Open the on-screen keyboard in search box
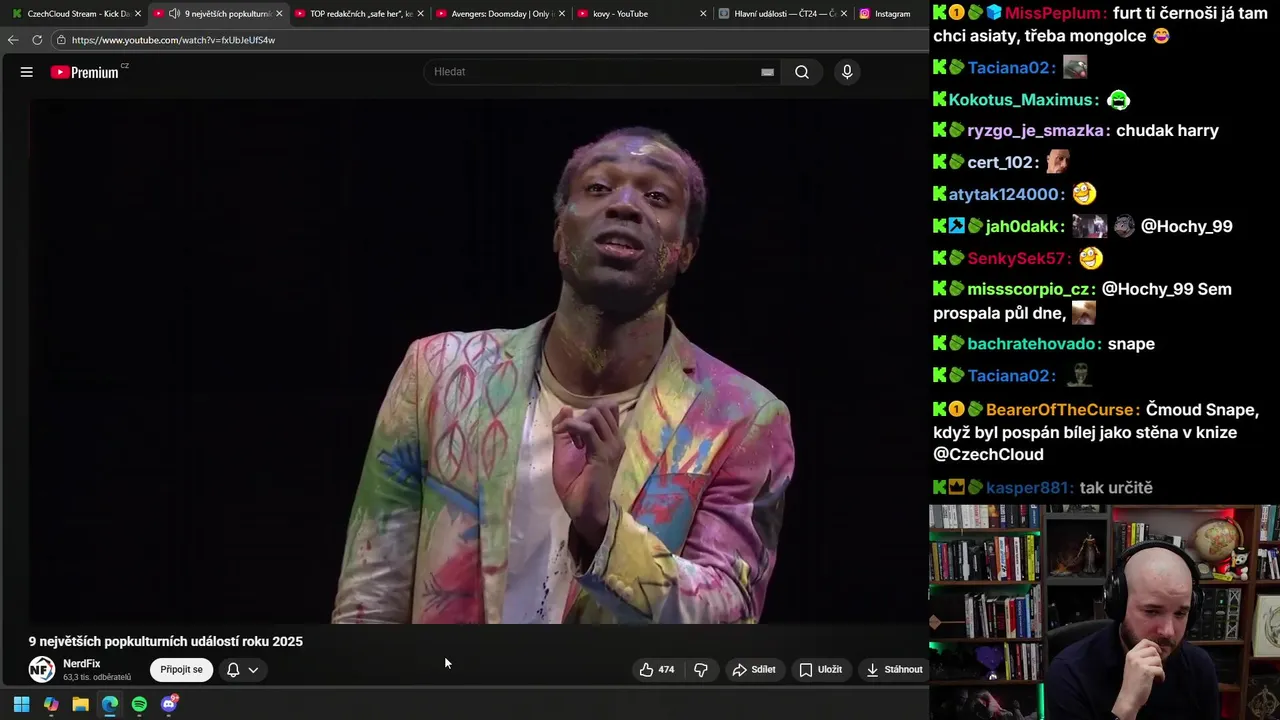The image size is (1280, 720). (767, 72)
